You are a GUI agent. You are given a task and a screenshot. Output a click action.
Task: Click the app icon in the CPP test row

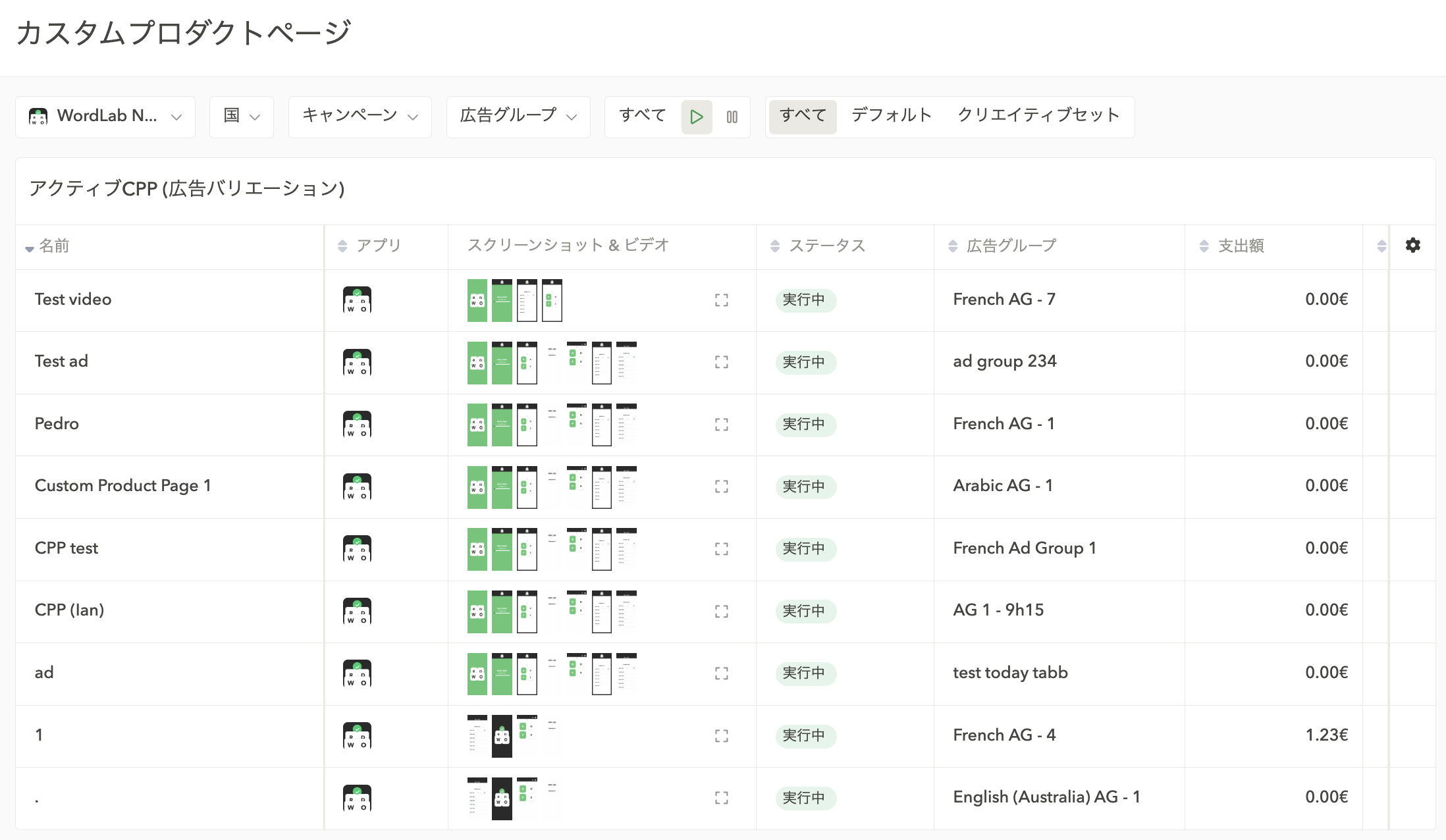(357, 549)
